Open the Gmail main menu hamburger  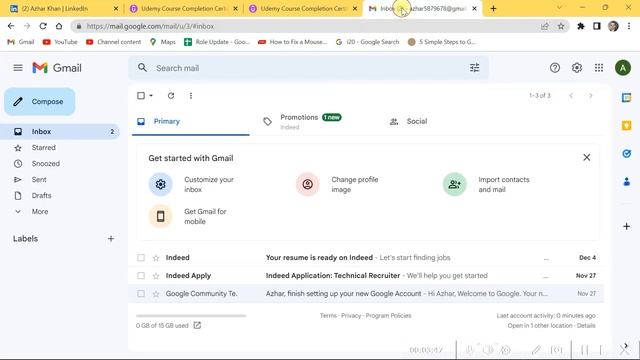(x=18, y=68)
